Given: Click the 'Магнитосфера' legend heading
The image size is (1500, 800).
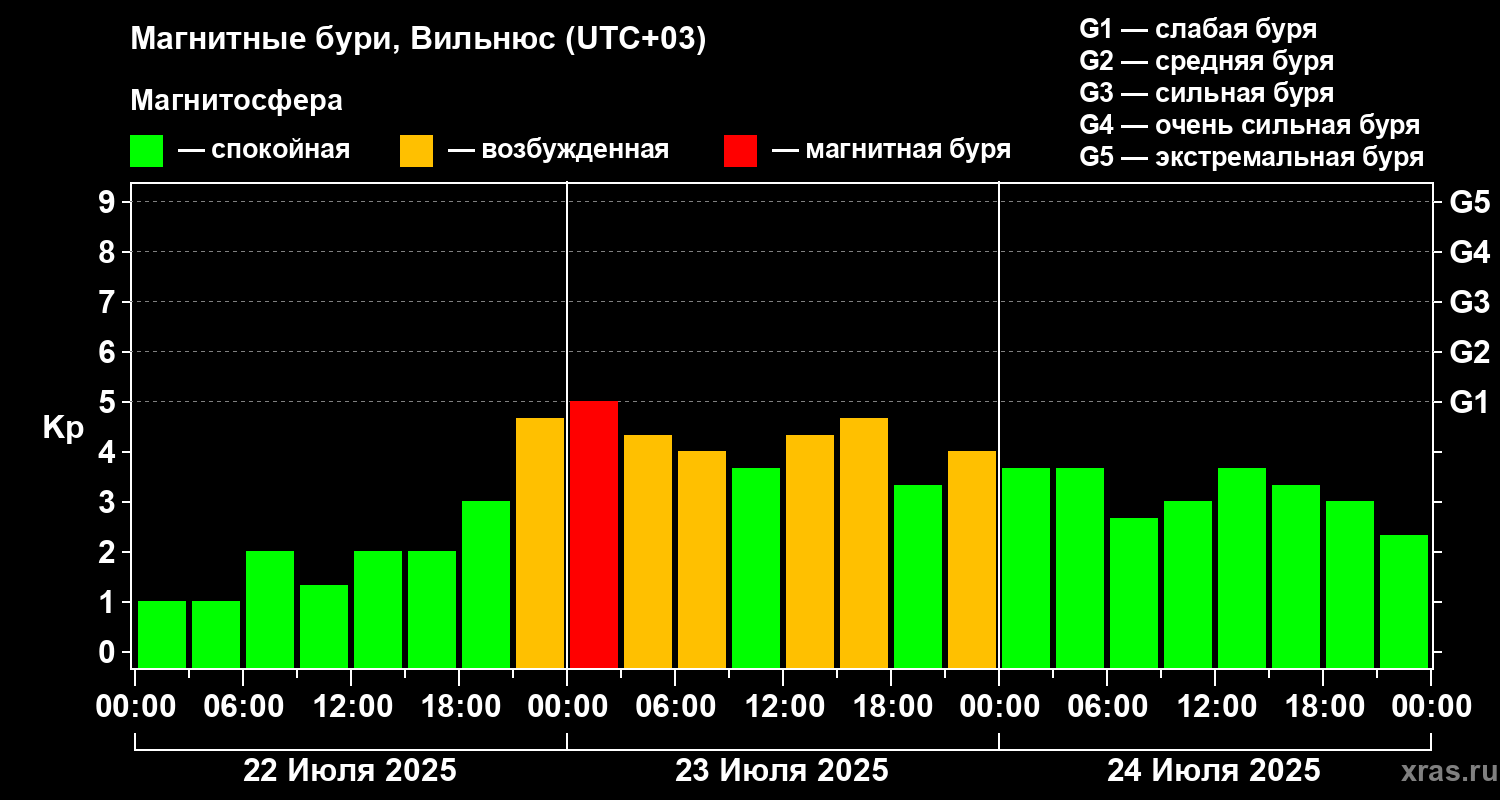Looking at the screenshot, I should pos(236,101).
